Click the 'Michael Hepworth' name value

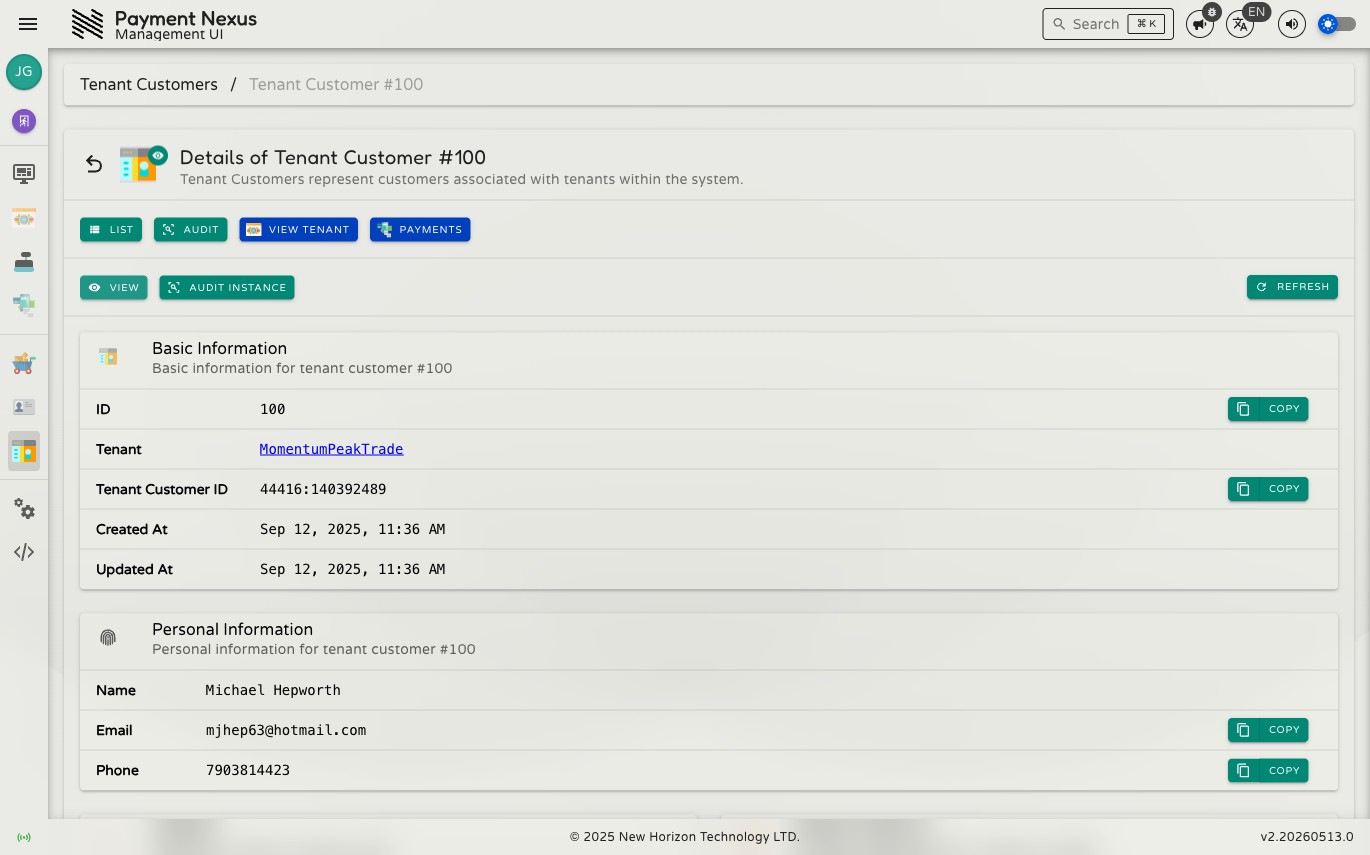[x=273, y=690]
